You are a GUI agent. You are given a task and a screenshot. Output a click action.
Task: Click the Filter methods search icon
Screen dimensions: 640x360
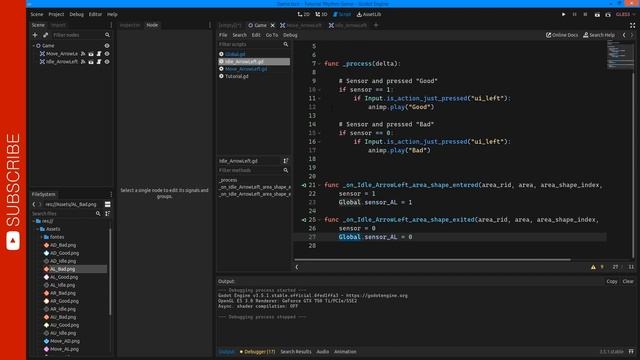coord(286,170)
